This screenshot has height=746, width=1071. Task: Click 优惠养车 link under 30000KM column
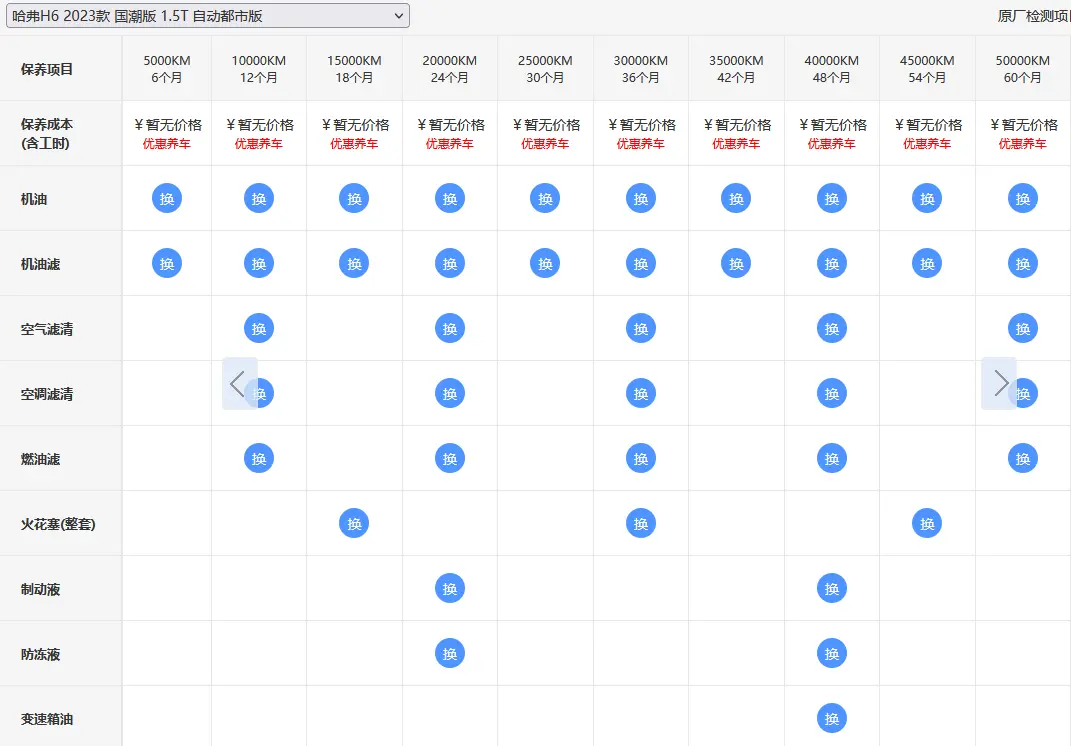[x=641, y=144]
